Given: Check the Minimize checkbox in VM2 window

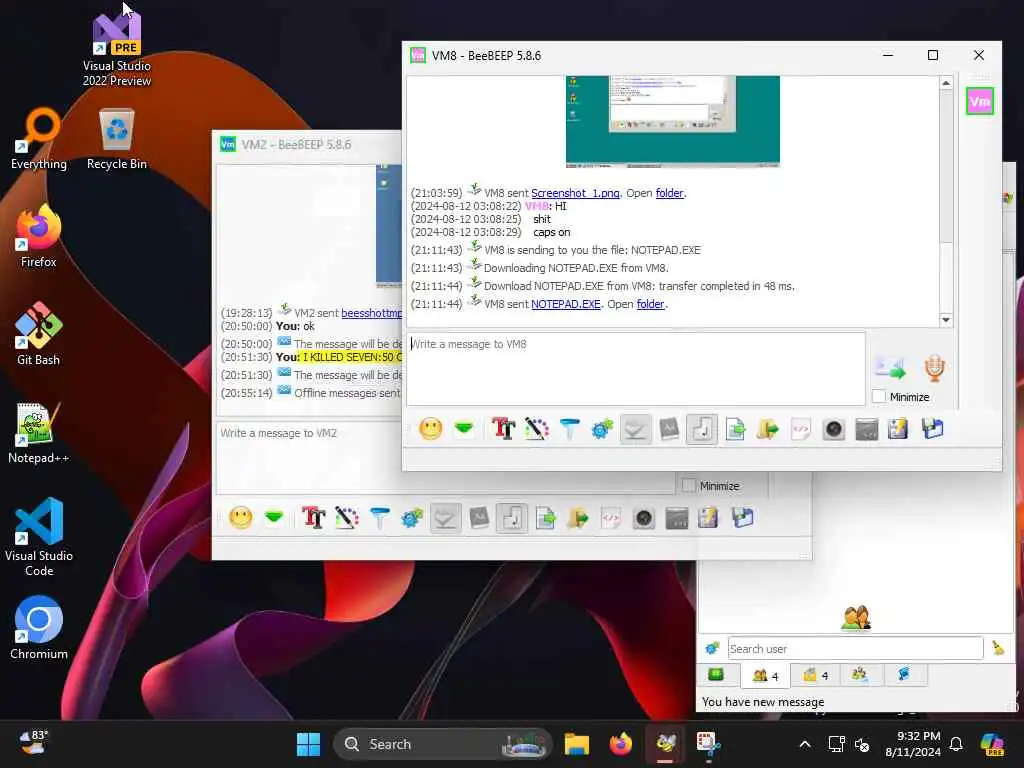Looking at the screenshot, I should point(688,485).
